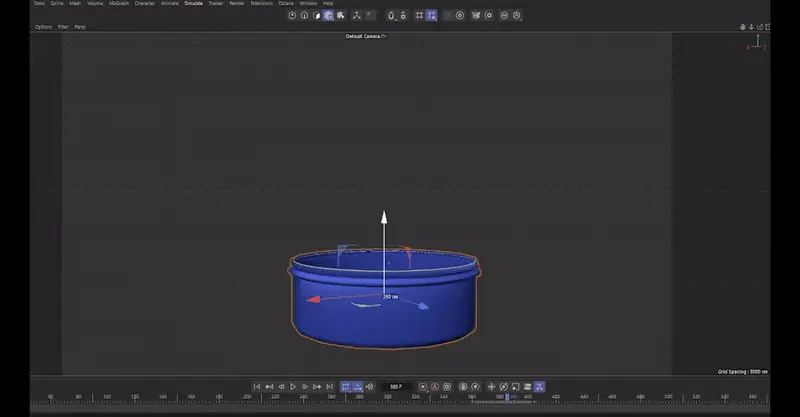Open the Spline menu

tap(57, 3)
